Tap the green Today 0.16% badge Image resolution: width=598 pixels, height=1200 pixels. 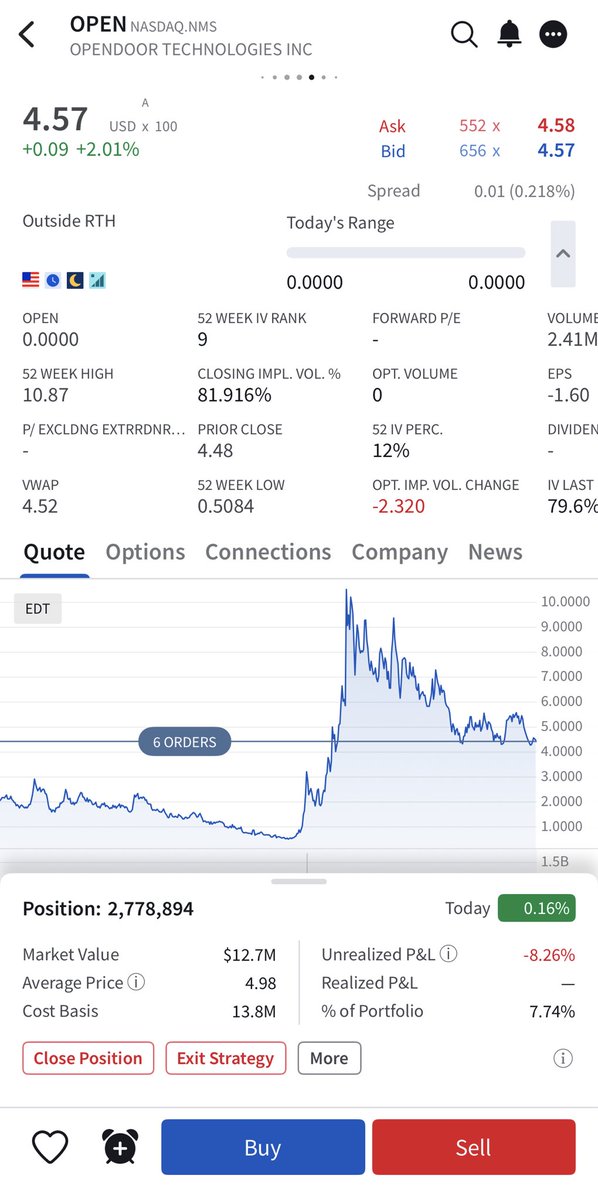tap(537, 908)
